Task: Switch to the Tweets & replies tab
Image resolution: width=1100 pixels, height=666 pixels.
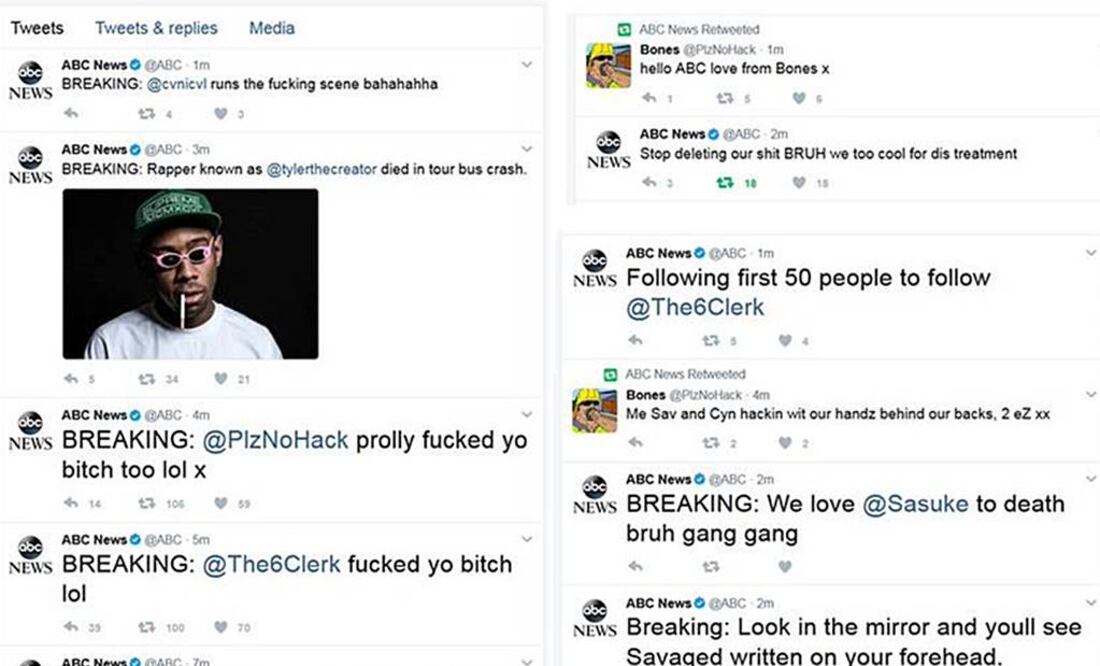Action: (156, 28)
